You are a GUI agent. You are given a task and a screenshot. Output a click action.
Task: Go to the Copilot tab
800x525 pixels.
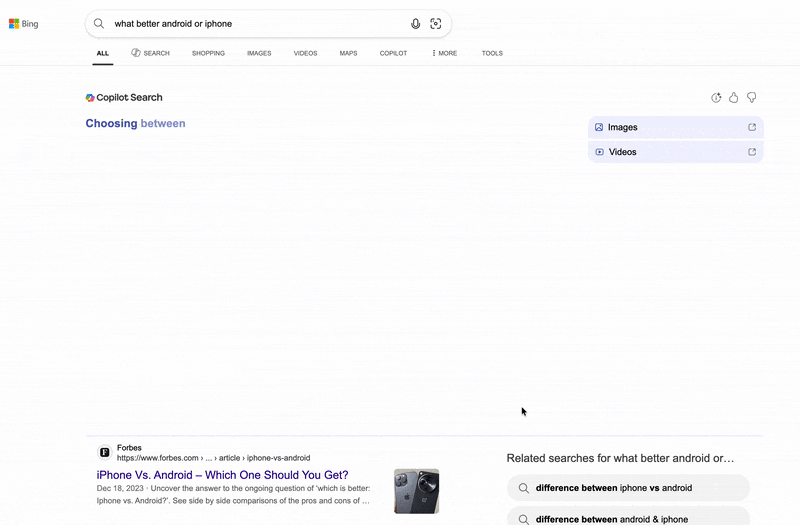[393, 53]
